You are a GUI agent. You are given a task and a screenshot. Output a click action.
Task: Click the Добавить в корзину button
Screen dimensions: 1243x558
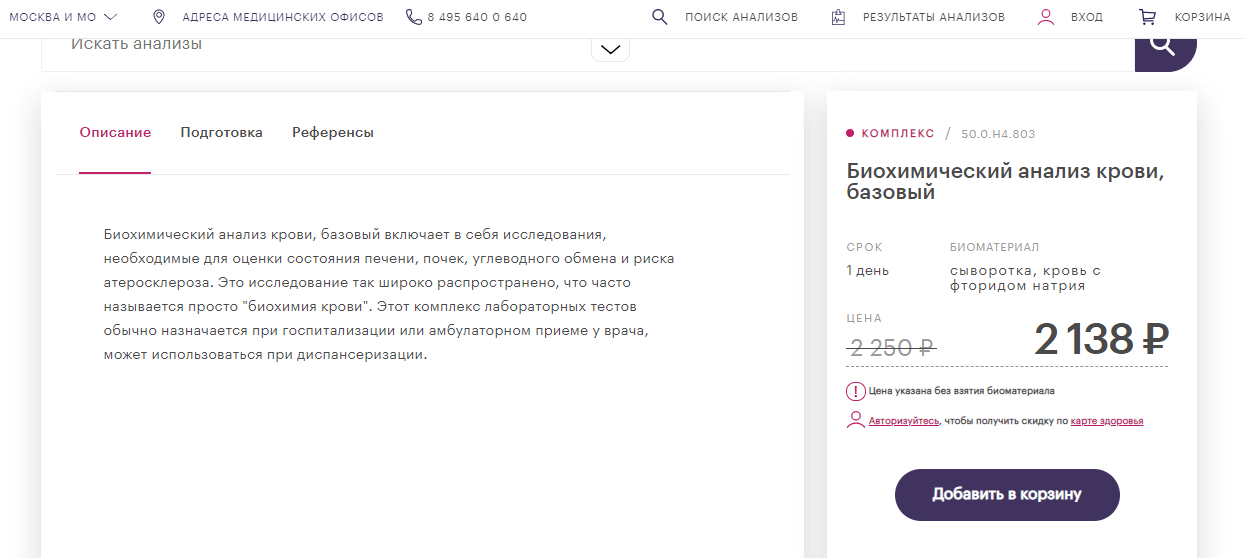coord(1006,494)
